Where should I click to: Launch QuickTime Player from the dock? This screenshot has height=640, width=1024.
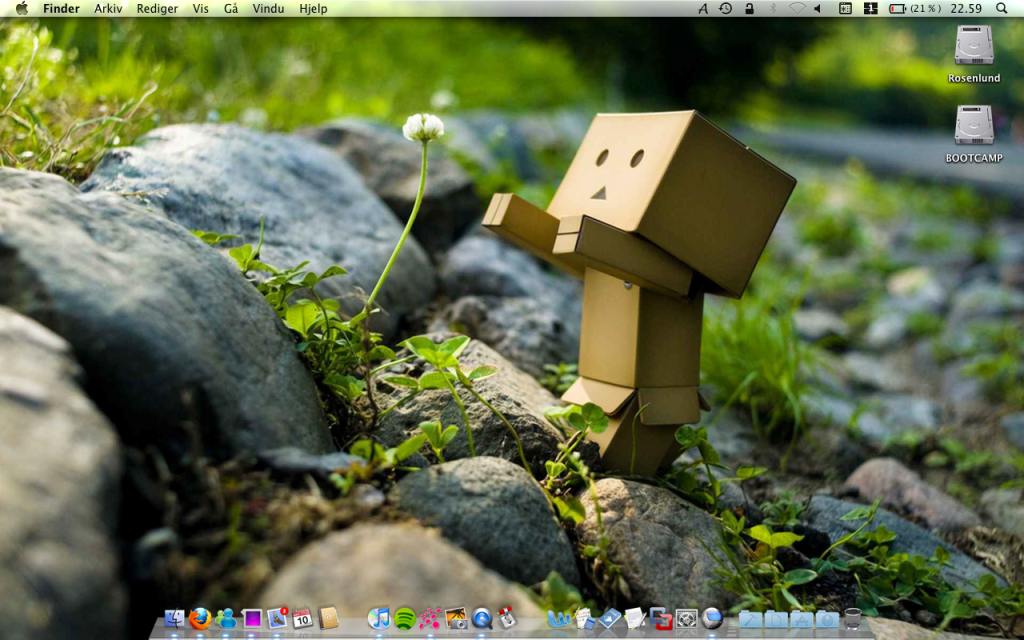[482, 618]
